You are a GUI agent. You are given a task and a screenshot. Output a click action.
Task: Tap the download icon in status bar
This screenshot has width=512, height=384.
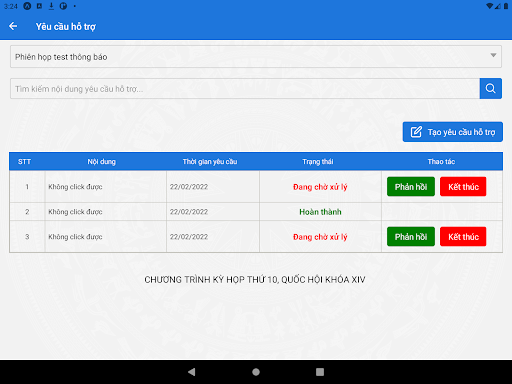51,6
